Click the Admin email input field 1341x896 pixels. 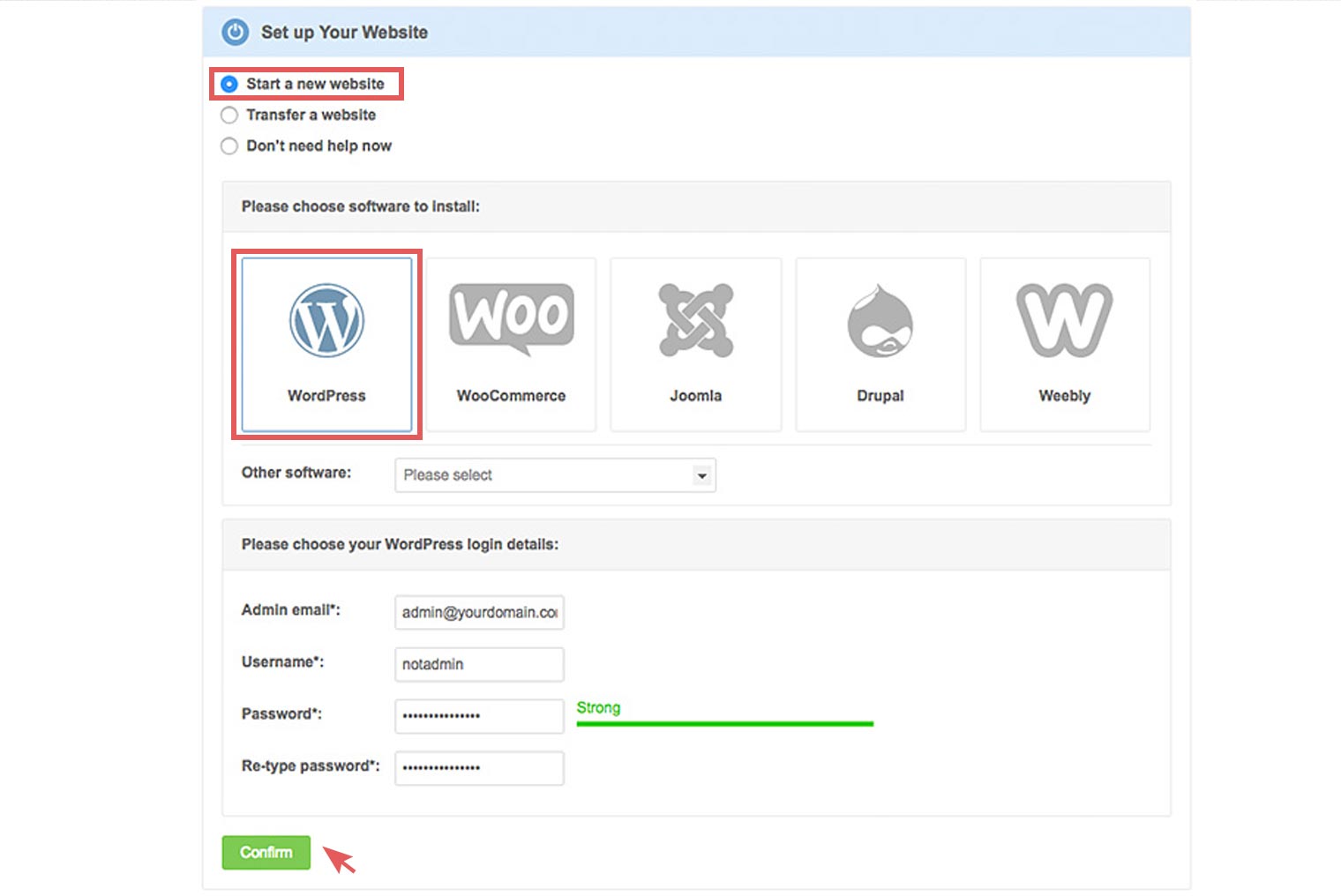click(x=478, y=612)
